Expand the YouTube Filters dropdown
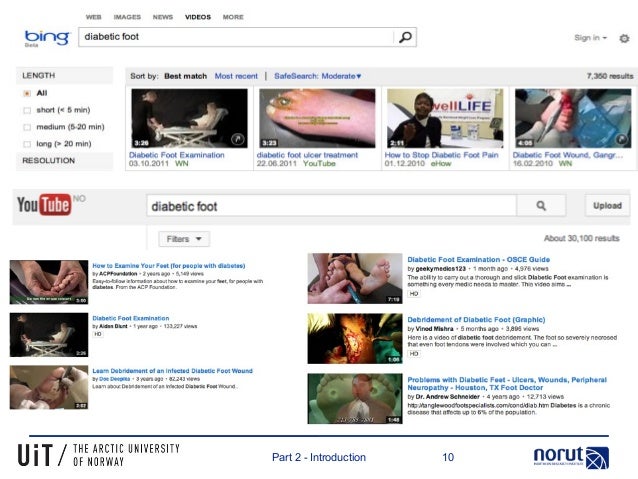The image size is (638, 479). pos(184,239)
